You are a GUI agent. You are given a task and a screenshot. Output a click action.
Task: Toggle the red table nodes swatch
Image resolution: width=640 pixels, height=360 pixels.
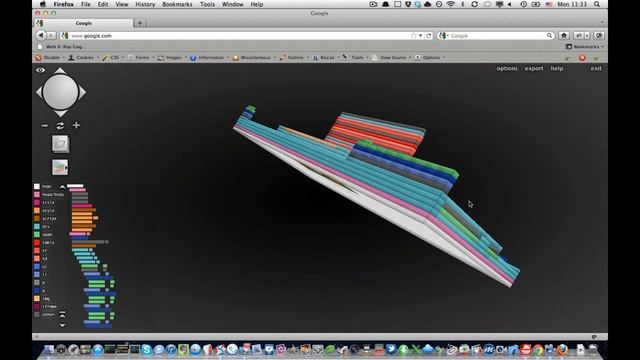[37, 242]
